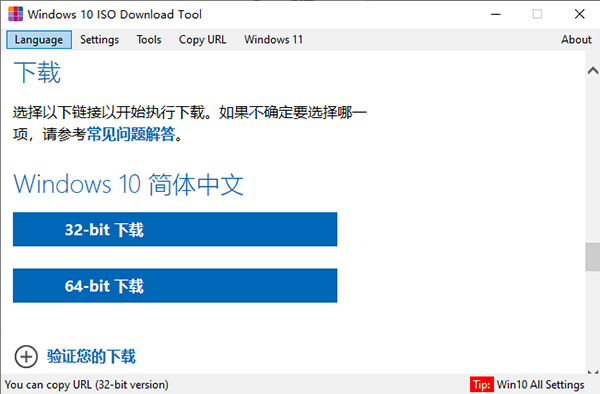Follow the 常见问题解答 FAQ link
Screen dimensions: 600x394
tap(131, 134)
